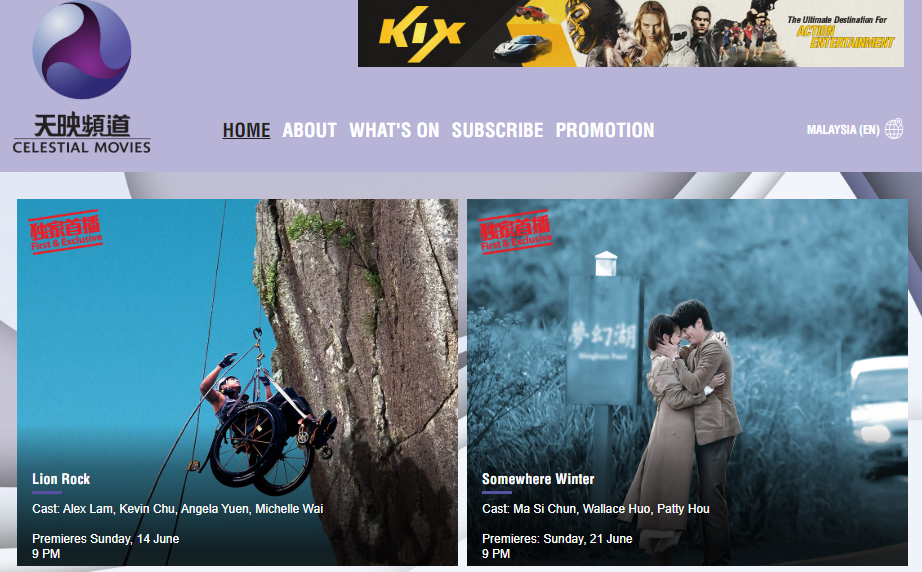Select the SUBSCRIBE menu item
The height and width of the screenshot is (572, 922).
[497, 130]
